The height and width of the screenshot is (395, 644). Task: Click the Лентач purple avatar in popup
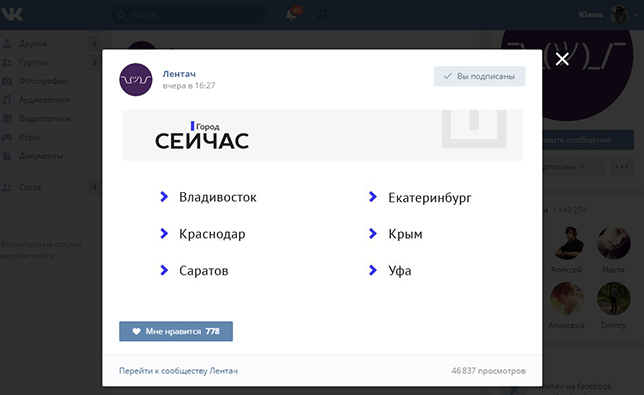[136, 80]
